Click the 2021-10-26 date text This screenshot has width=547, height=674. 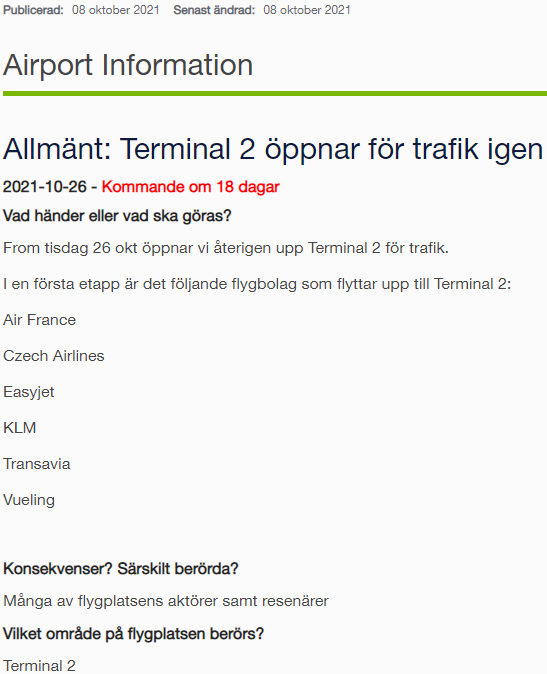coord(45,187)
